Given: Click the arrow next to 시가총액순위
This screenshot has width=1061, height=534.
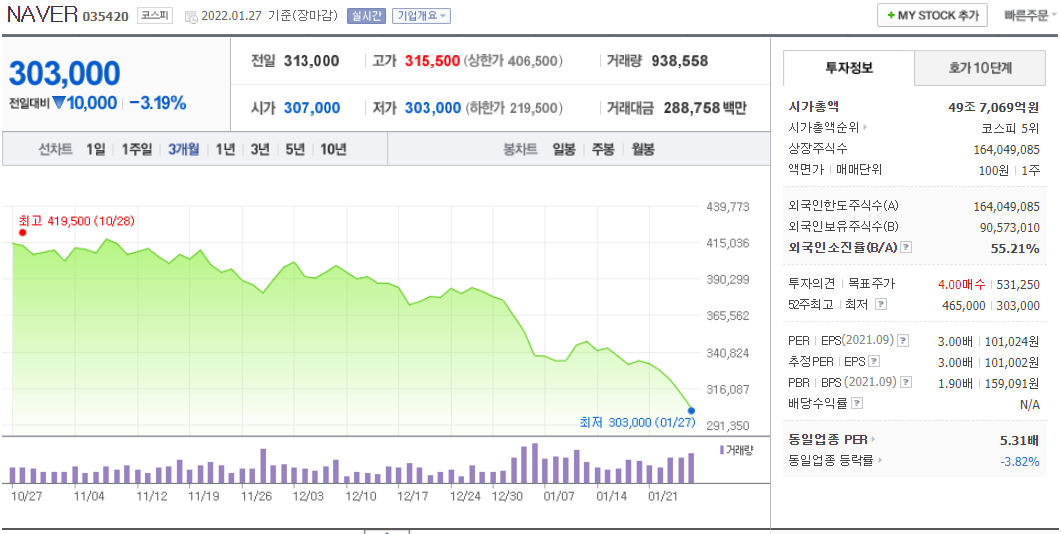Looking at the screenshot, I should click(865, 127).
